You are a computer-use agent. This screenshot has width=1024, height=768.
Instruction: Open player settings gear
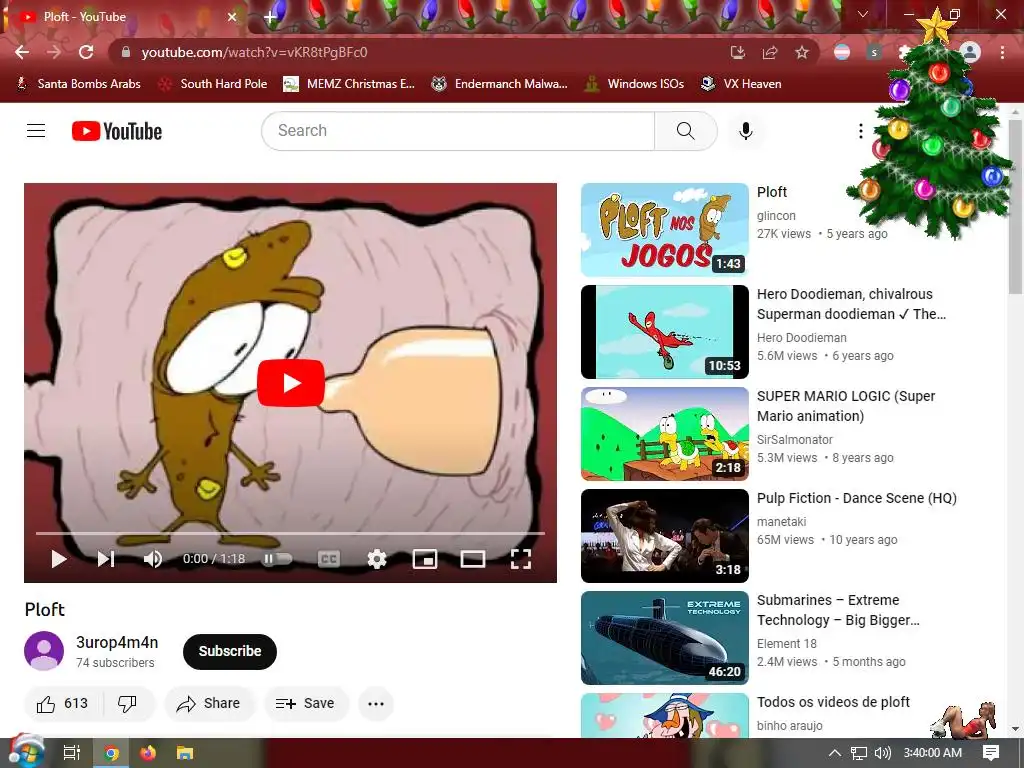377,559
